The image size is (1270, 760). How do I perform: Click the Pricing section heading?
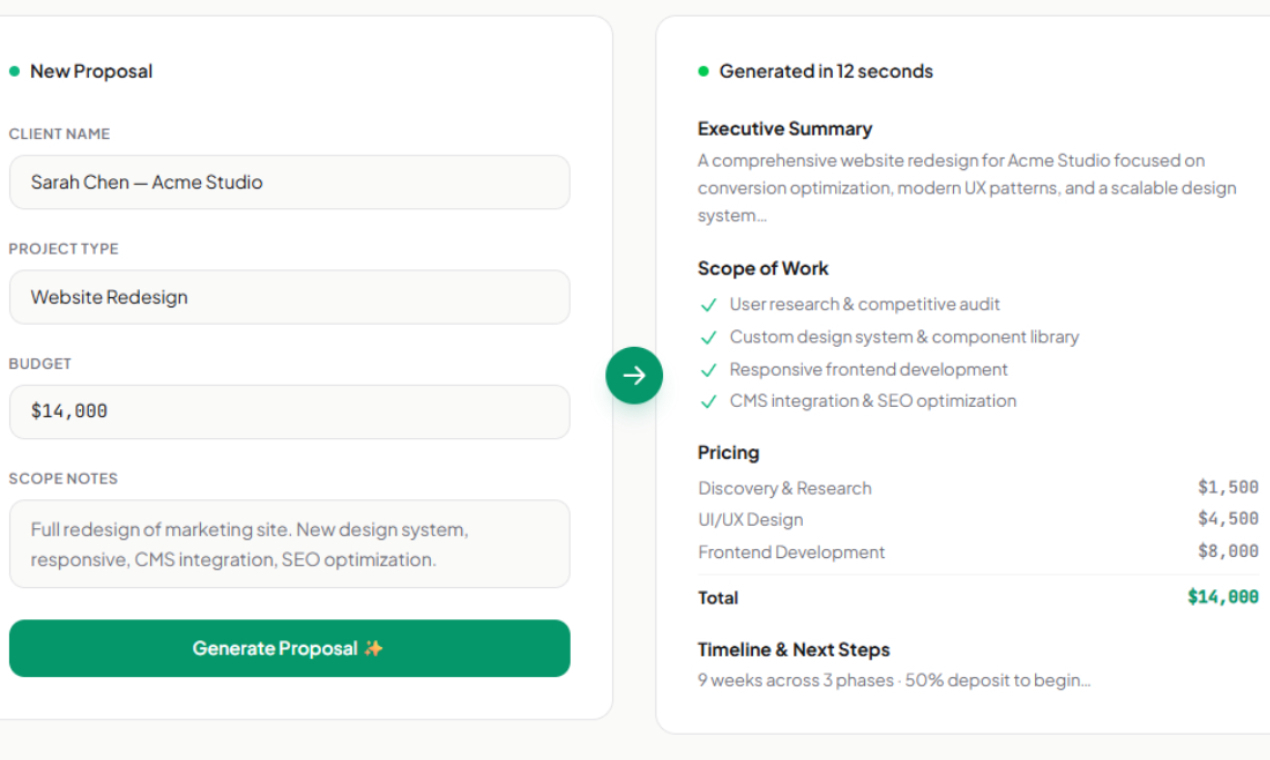coord(728,452)
